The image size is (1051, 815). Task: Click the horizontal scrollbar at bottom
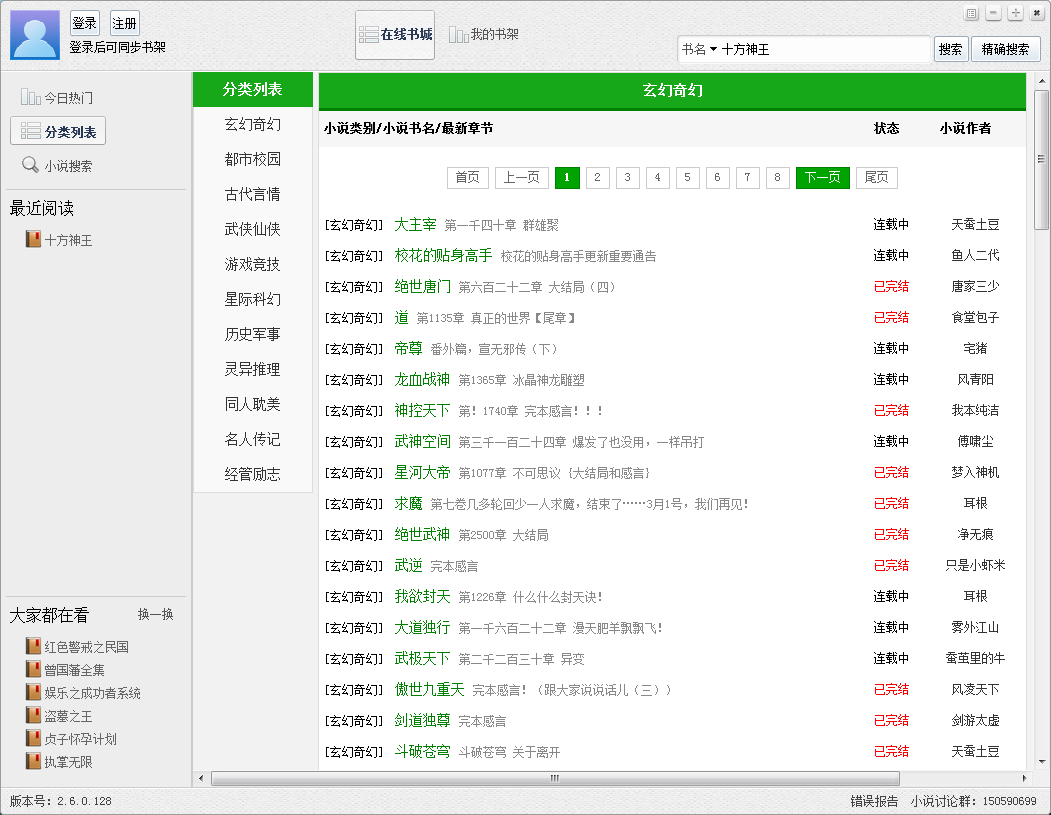[x=555, y=778]
